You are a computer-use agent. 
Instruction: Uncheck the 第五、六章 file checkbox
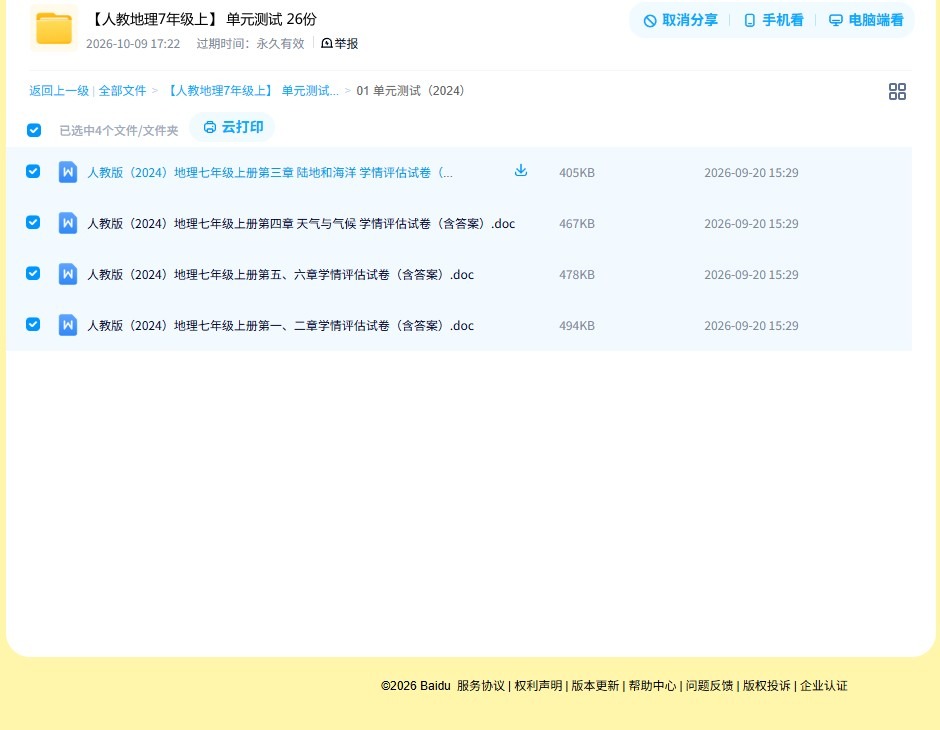click(x=33, y=273)
